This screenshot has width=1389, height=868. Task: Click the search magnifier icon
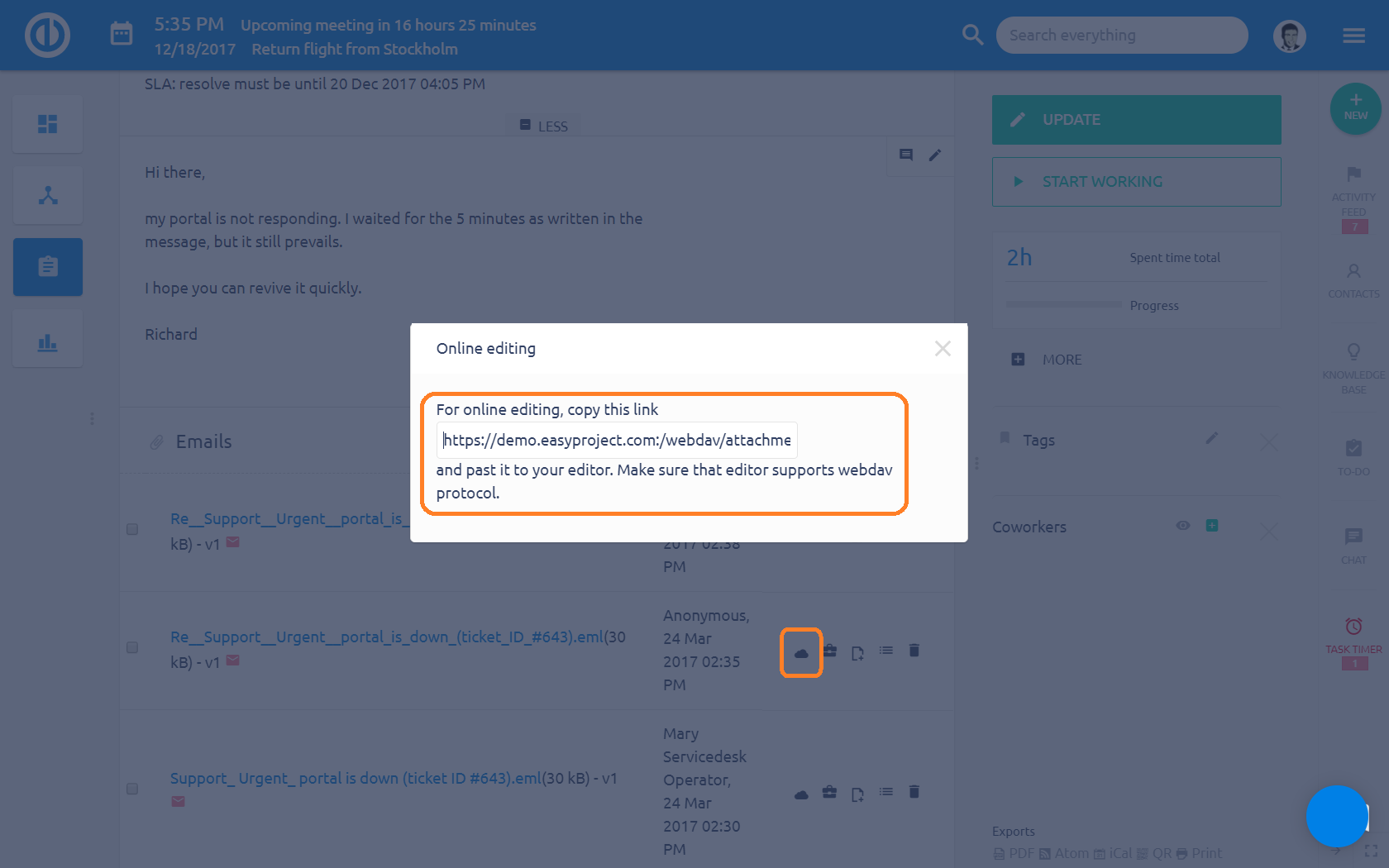973,35
